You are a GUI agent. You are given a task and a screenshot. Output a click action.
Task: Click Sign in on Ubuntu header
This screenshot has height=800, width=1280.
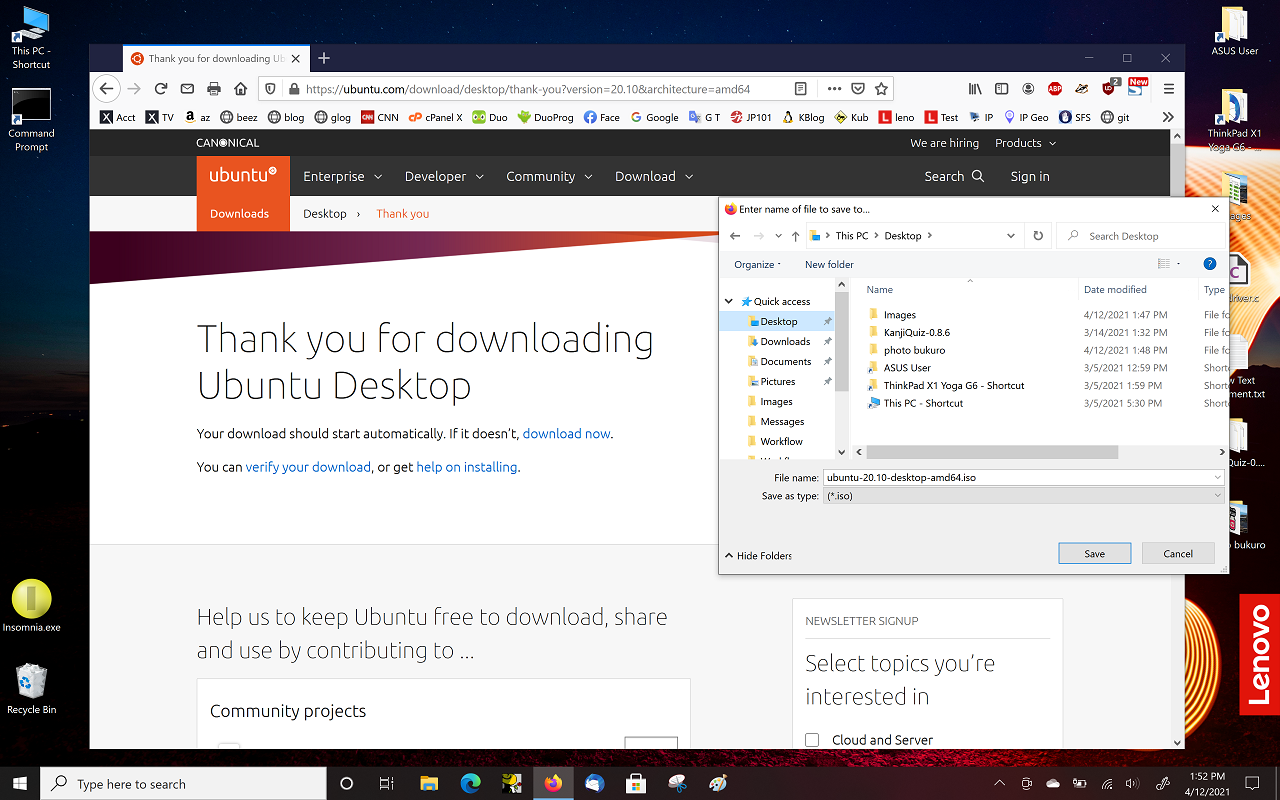click(x=1030, y=176)
